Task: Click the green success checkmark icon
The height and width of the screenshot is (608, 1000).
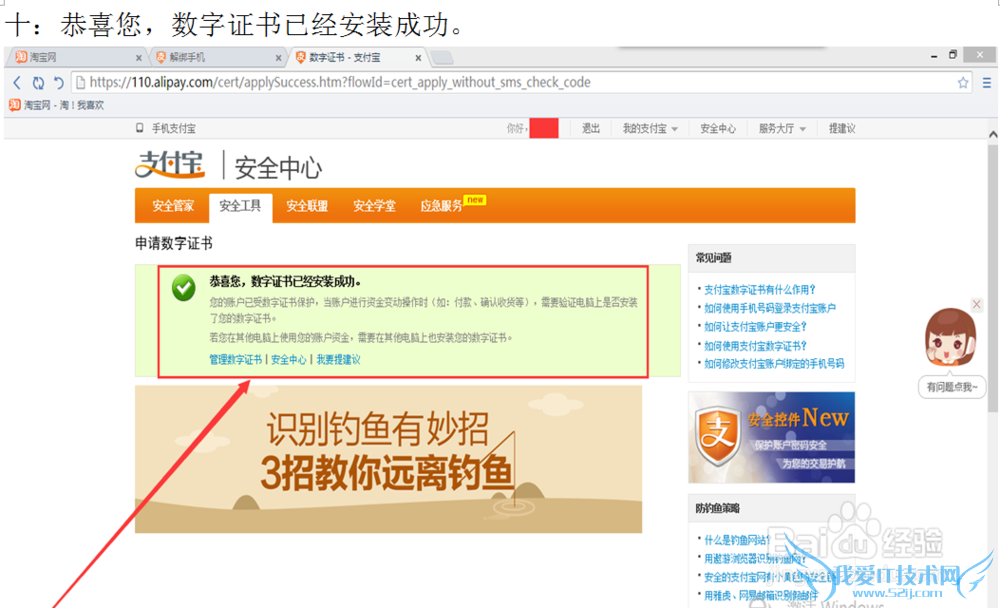Action: pyautogui.click(x=184, y=288)
